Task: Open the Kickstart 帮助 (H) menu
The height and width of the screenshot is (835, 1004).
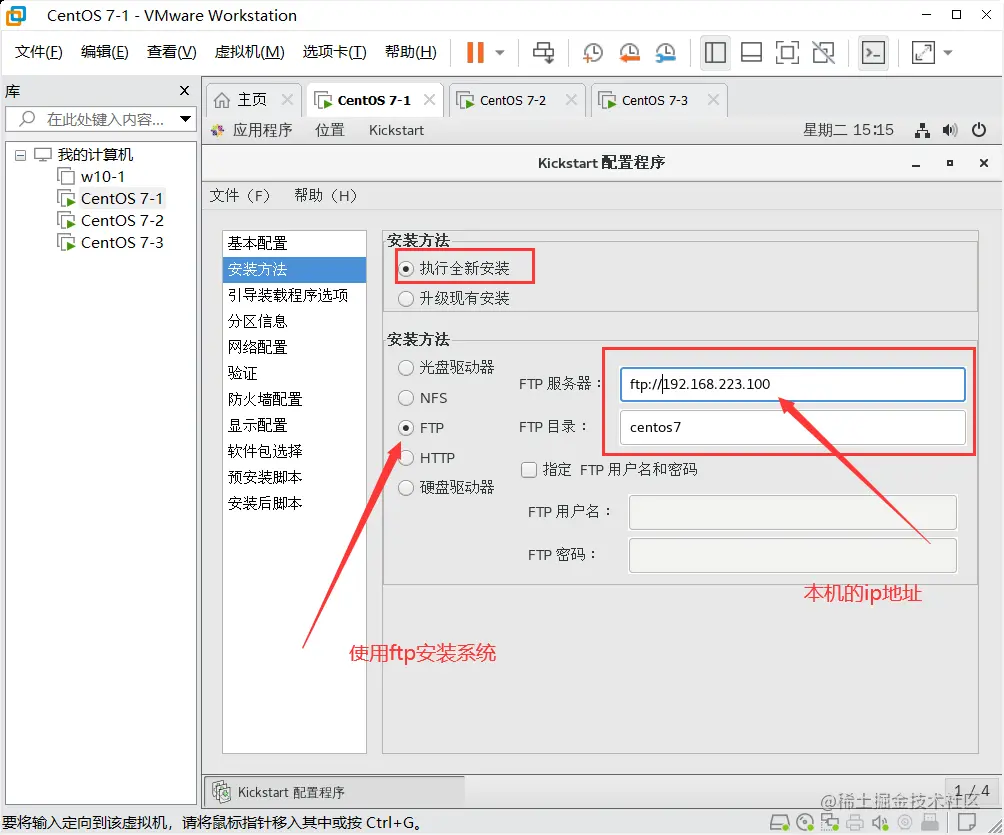Action: pos(325,195)
